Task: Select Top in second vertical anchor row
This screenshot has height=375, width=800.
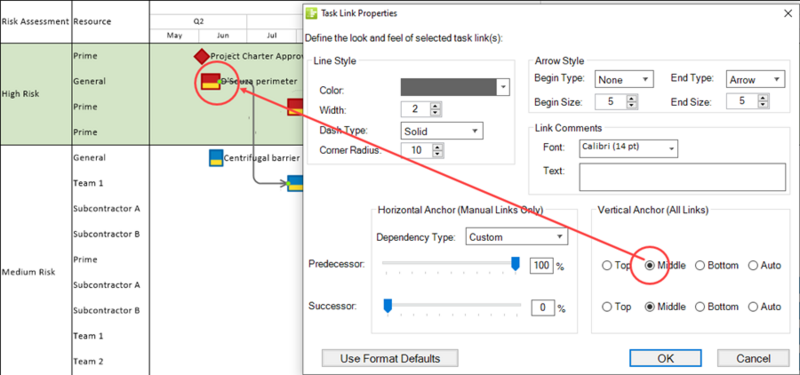Action: pyautogui.click(x=607, y=307)
